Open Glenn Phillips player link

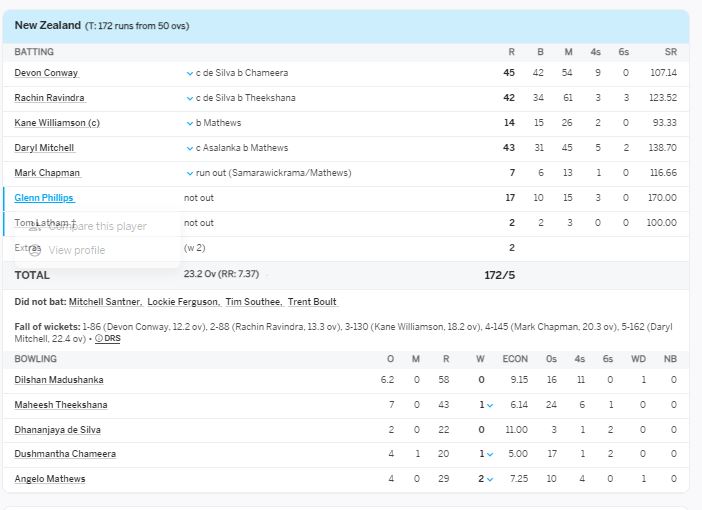pyautogui.click(x=44, y=198)
